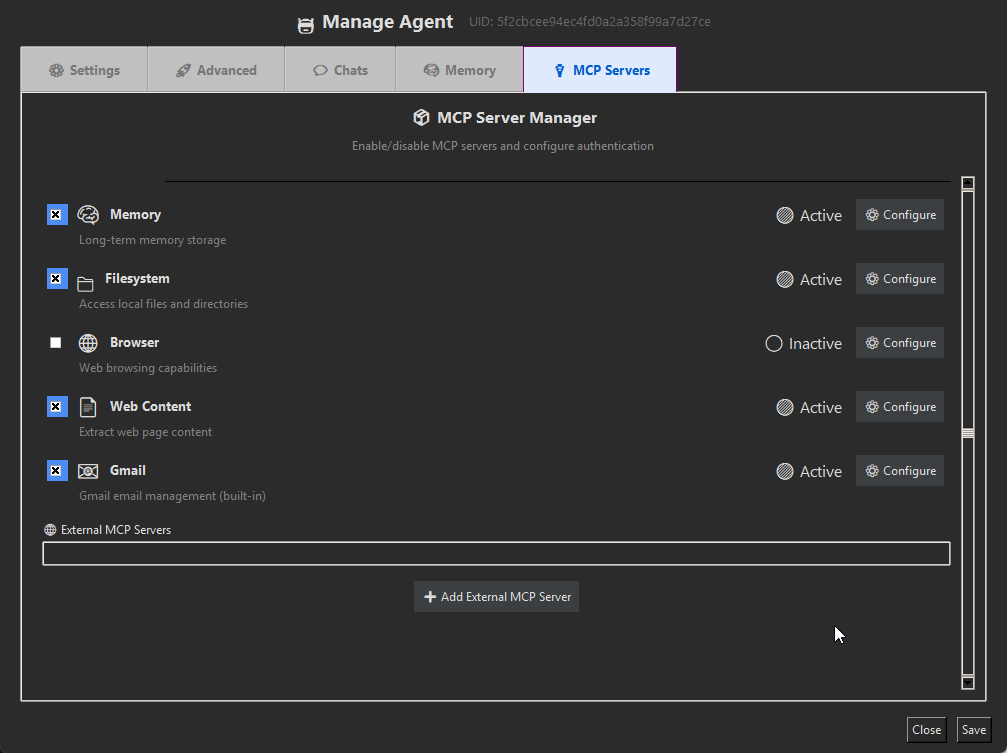Click the Web Content page icon
Screen dimensions: 1007x753
[x=88, y=406]
